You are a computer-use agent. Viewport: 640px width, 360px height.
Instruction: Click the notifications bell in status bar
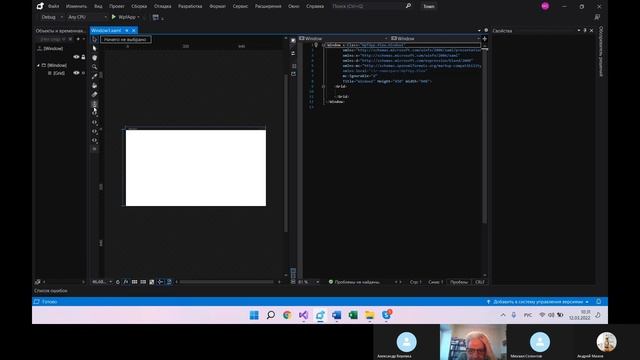click(x=599, y=302)
